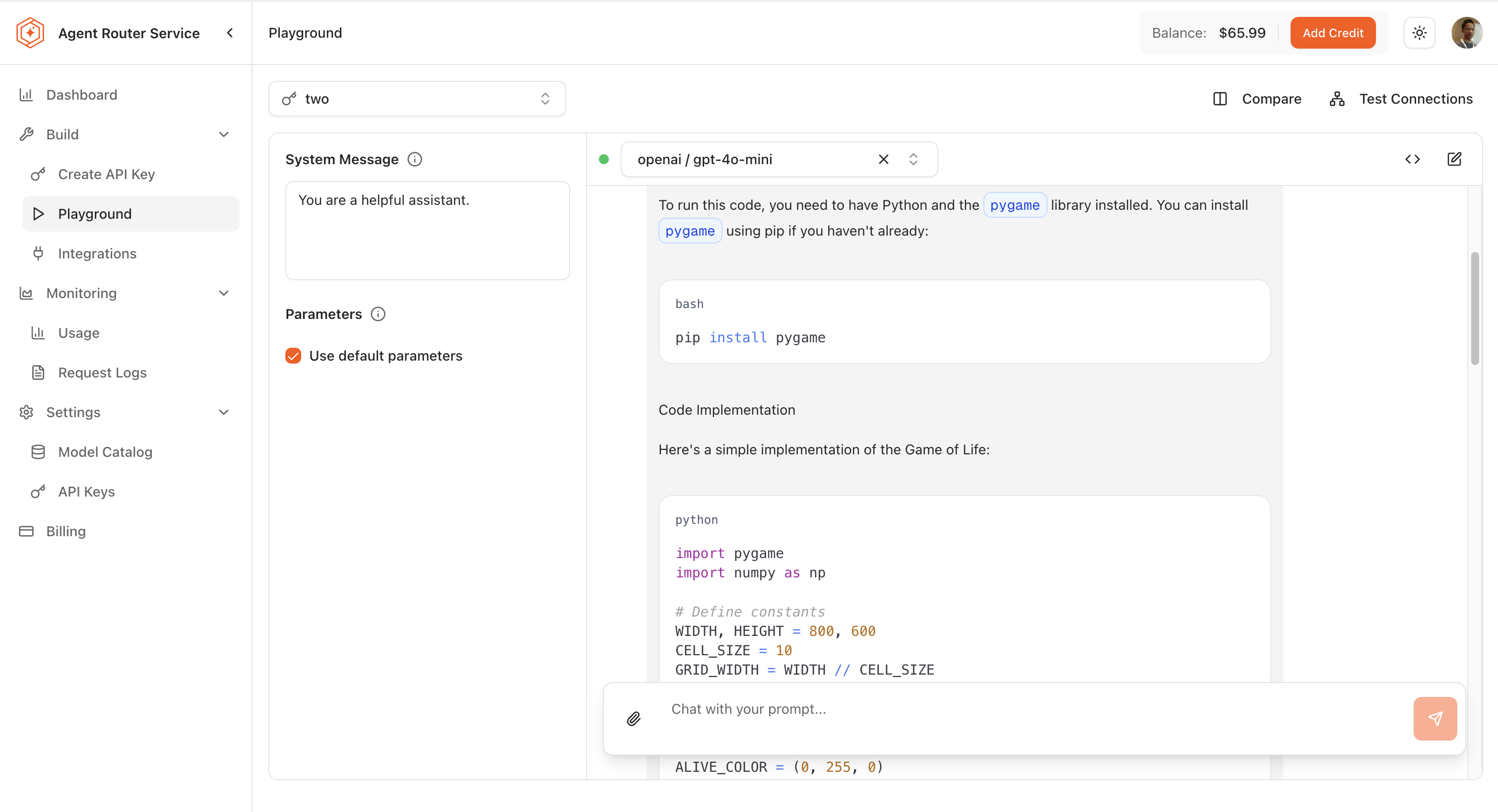Open the model selector up-down chevrons
This screenshot has width=1498, height=812.
[x=913, y=159]
